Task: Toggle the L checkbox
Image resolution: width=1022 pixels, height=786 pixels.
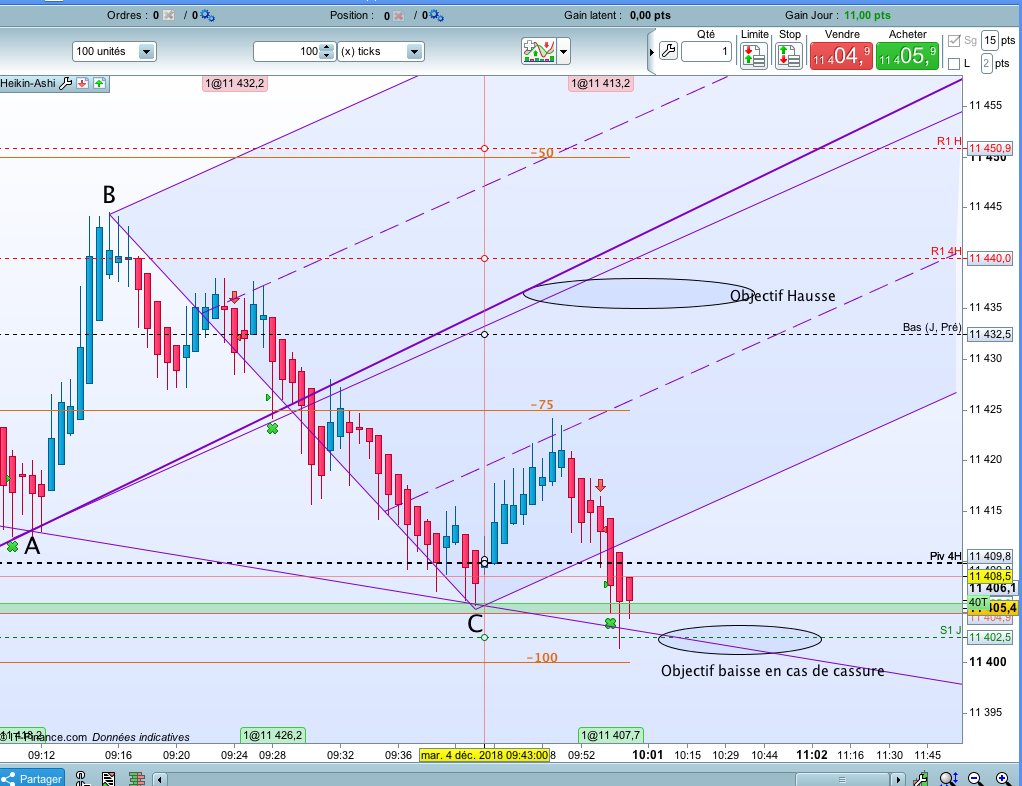Action: 954,64
